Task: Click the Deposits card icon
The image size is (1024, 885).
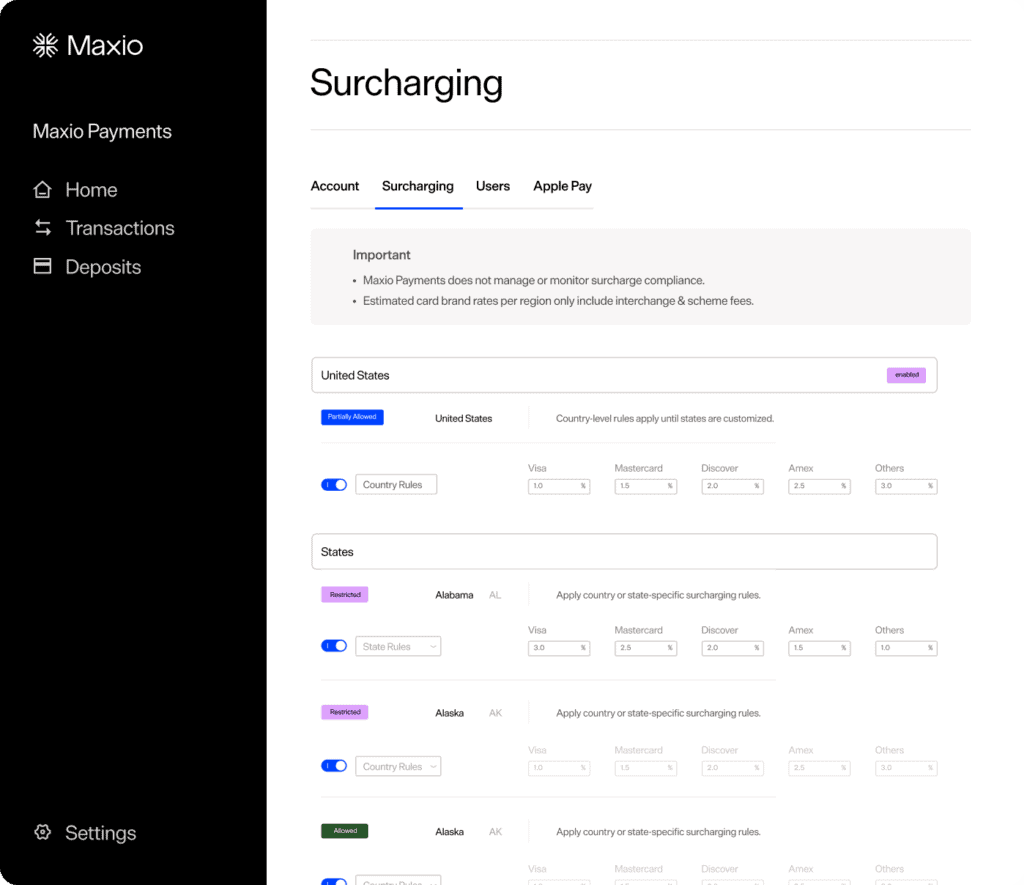Action: point(42,266)
